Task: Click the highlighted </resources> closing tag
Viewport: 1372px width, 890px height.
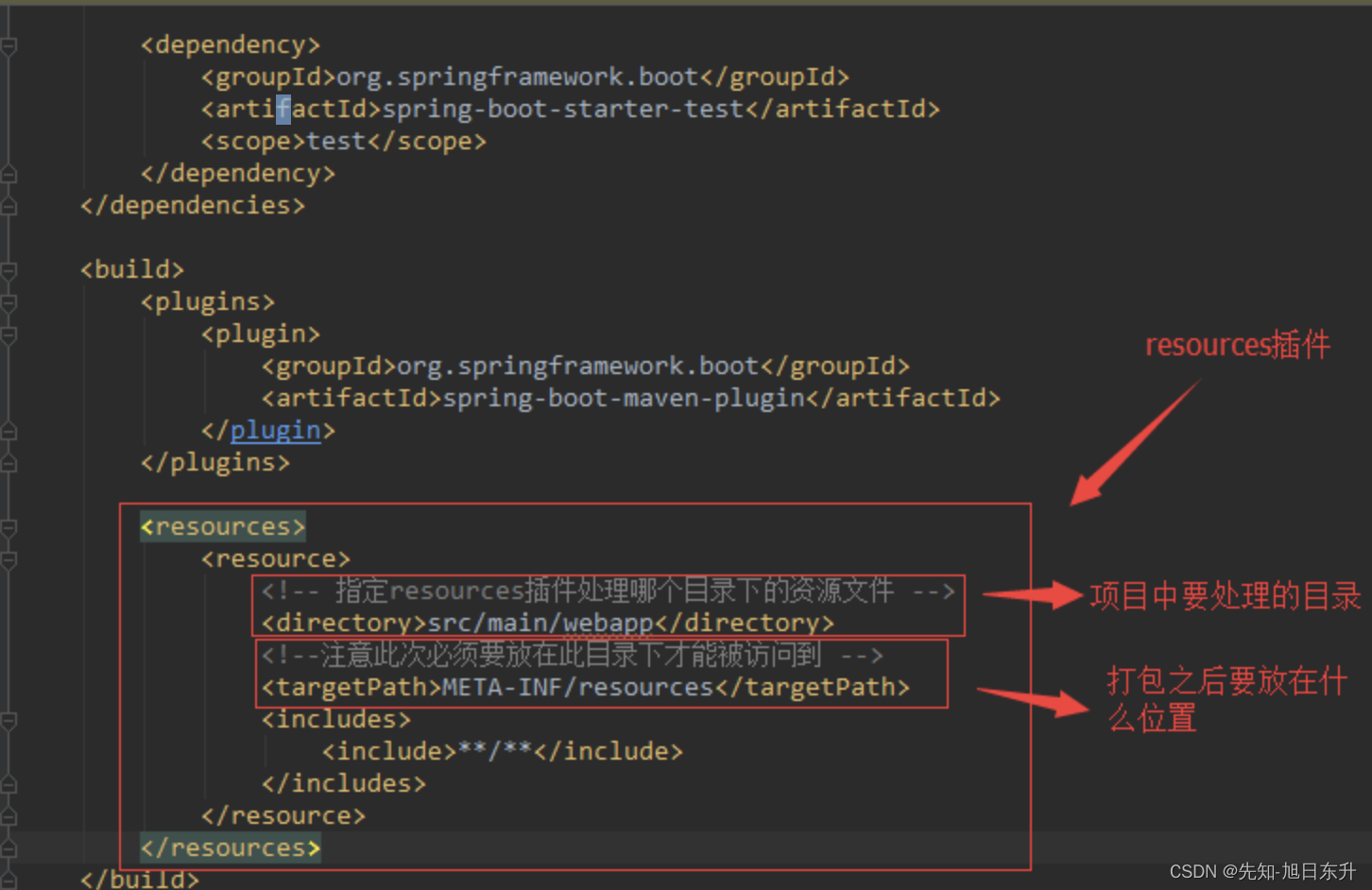Action: (x=231, y=847)
